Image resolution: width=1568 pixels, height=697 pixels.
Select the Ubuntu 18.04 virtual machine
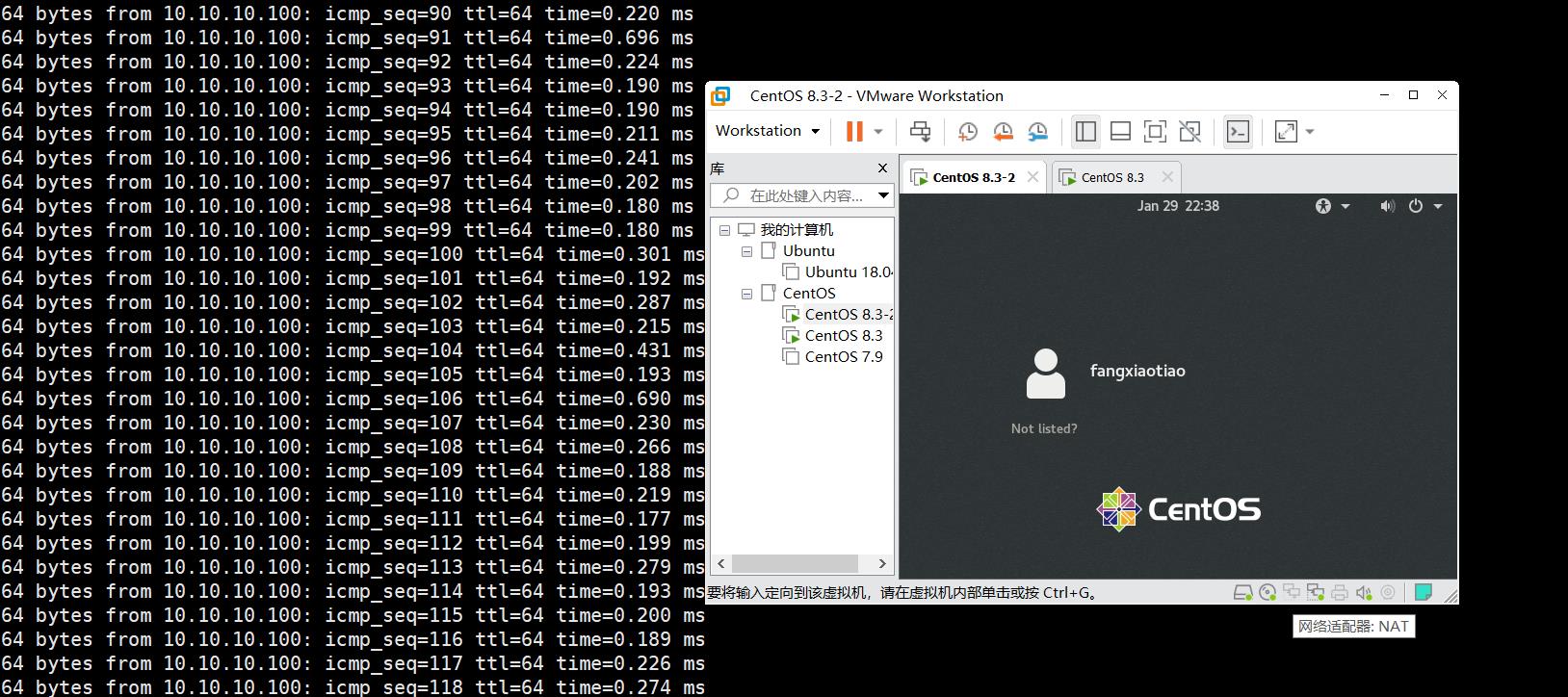[x=849, y=271]
